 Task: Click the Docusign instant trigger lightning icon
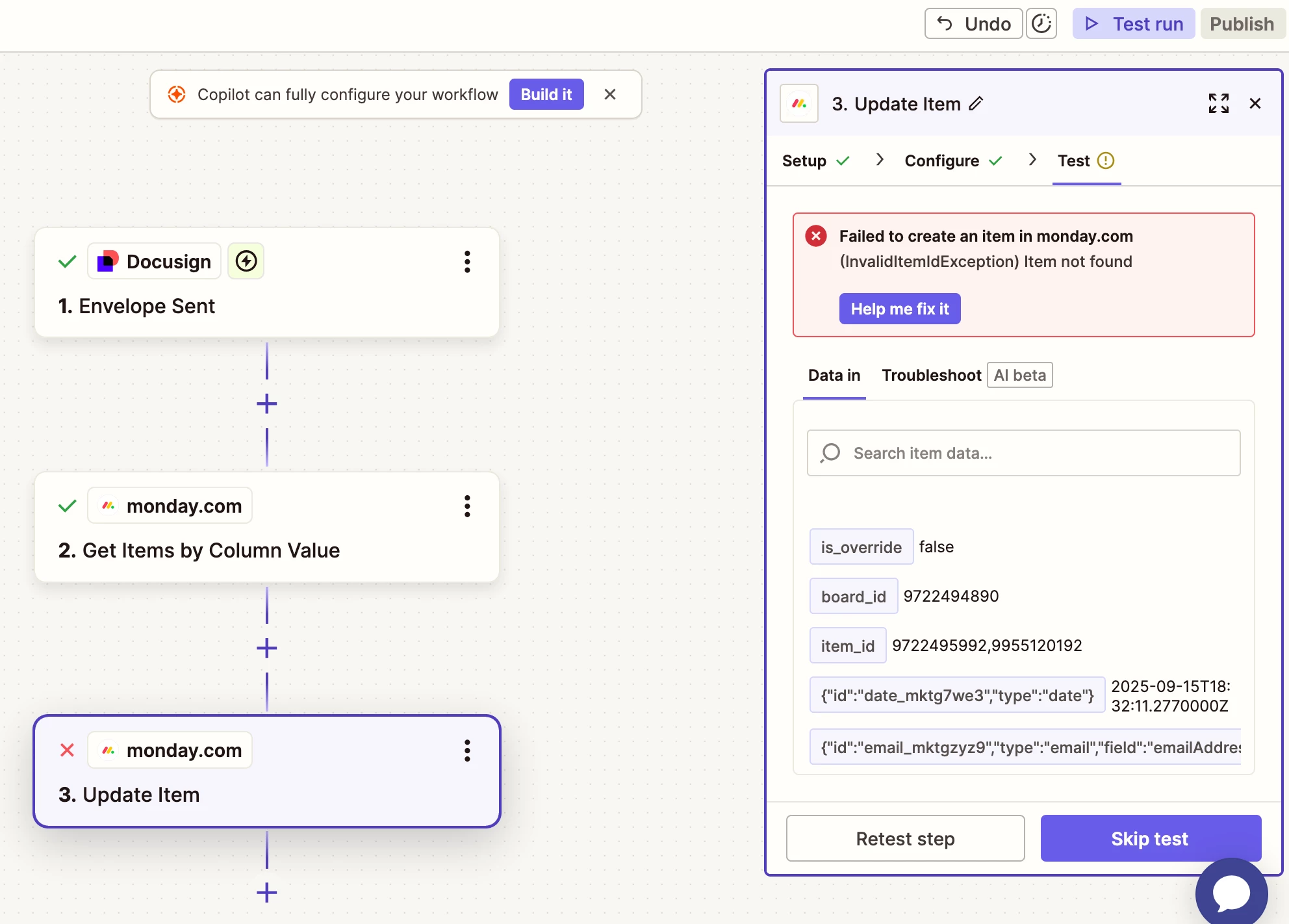(246, 261)
